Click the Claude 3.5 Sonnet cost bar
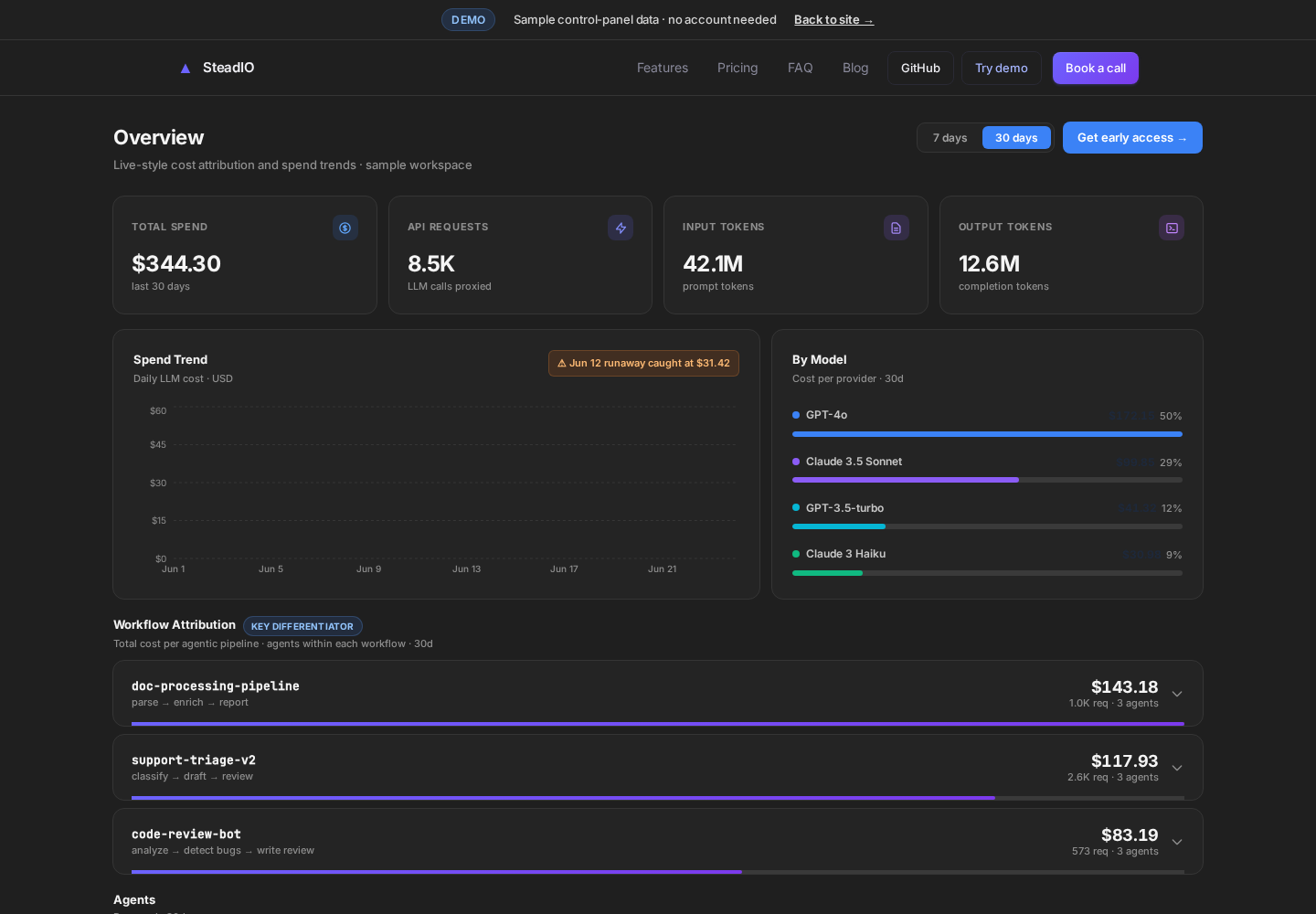Viewport: 1316px width, 914px height. [987, 480]
